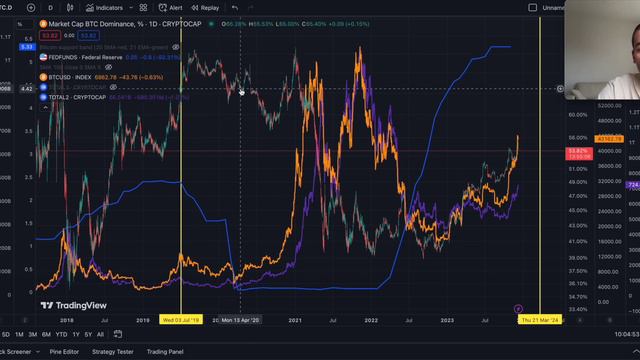Expand the indicators favorites dropdown arrow
The width and height of the screenshot is (640, 360).
[131, 8]
